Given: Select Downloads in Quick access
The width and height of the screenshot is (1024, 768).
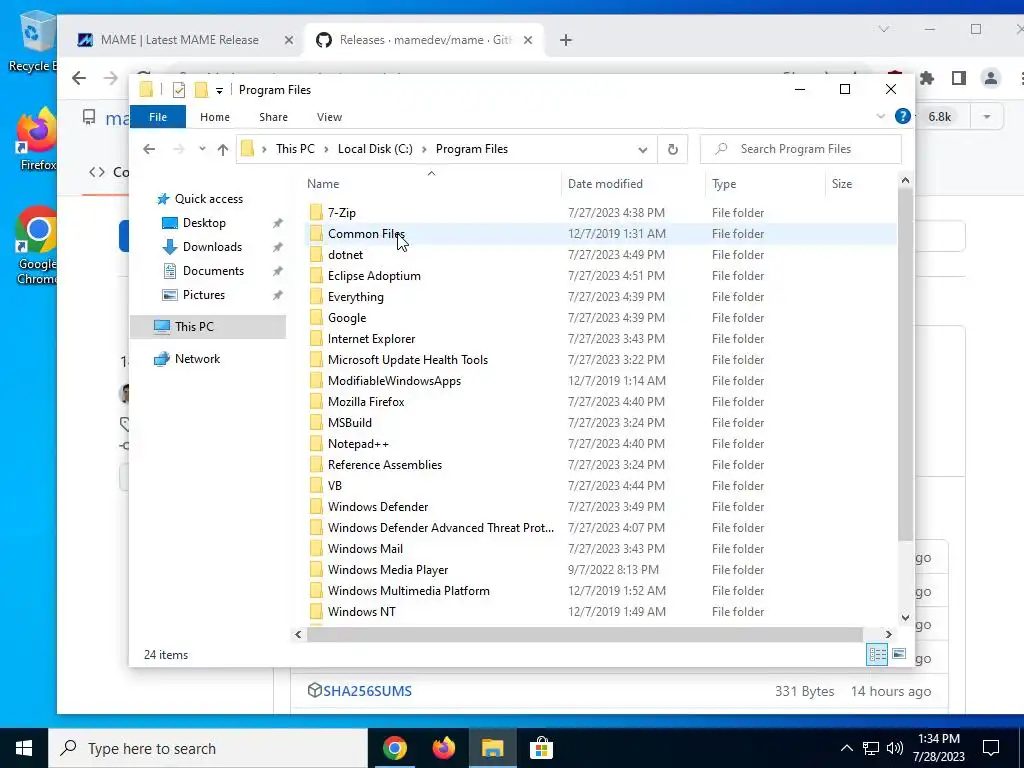Looking at the screenshot, I should point(212,247).
